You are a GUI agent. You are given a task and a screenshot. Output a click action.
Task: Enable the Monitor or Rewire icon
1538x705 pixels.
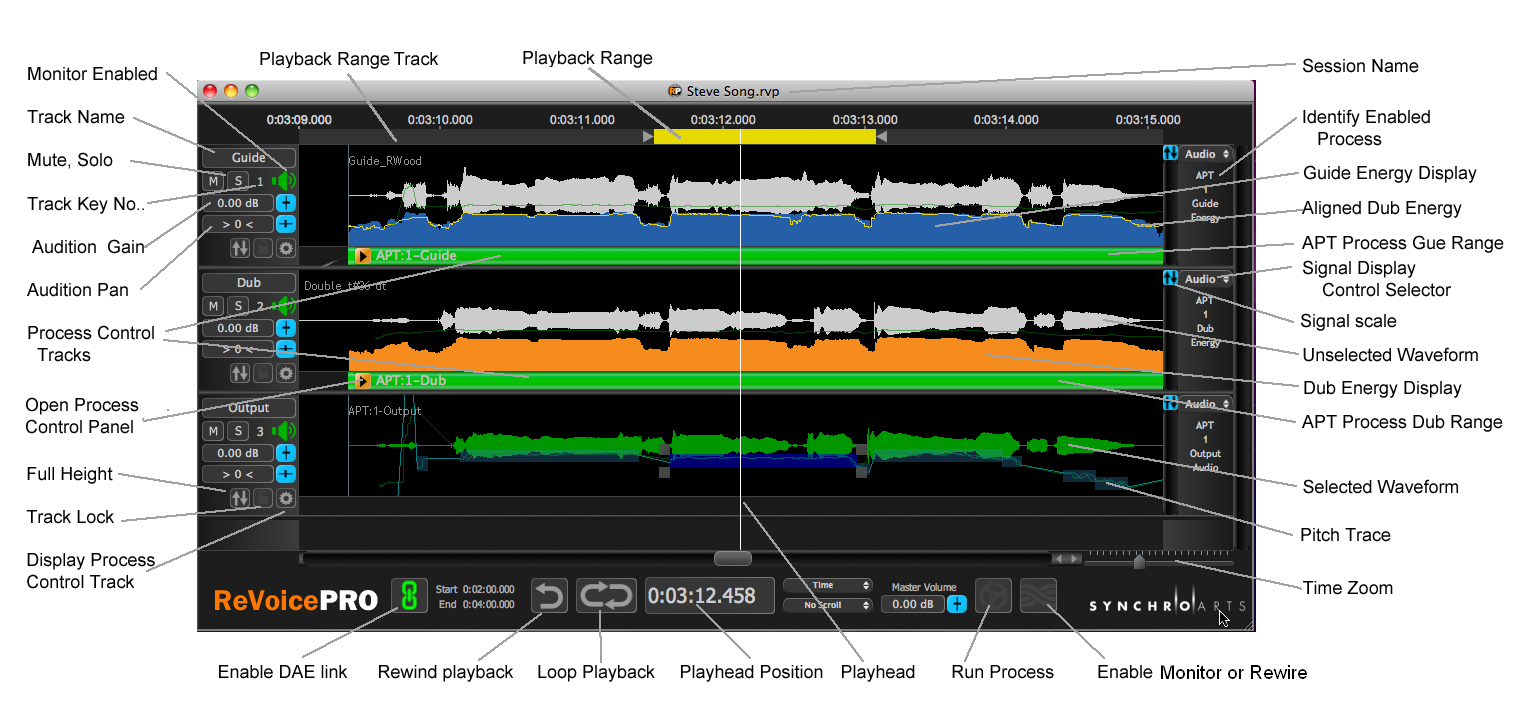coord(1039,595)
